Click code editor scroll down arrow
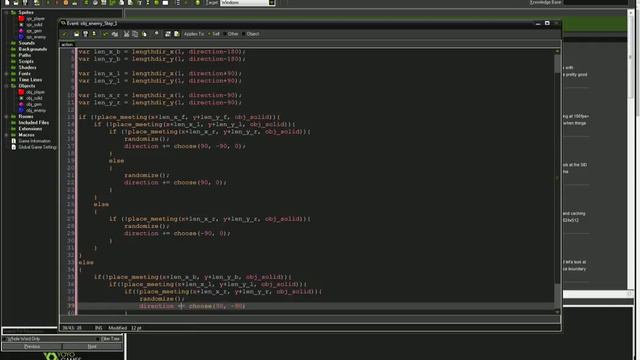Viewport: 640px width, 360px height. pos(557,312)
